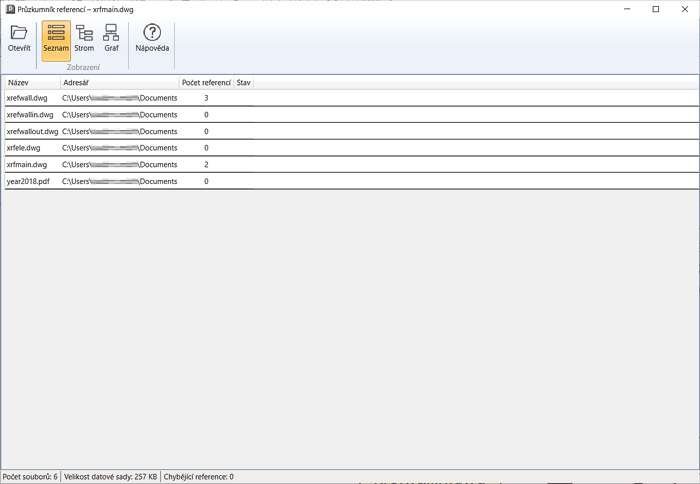Select the Seznam list view icon

[56, 33]
